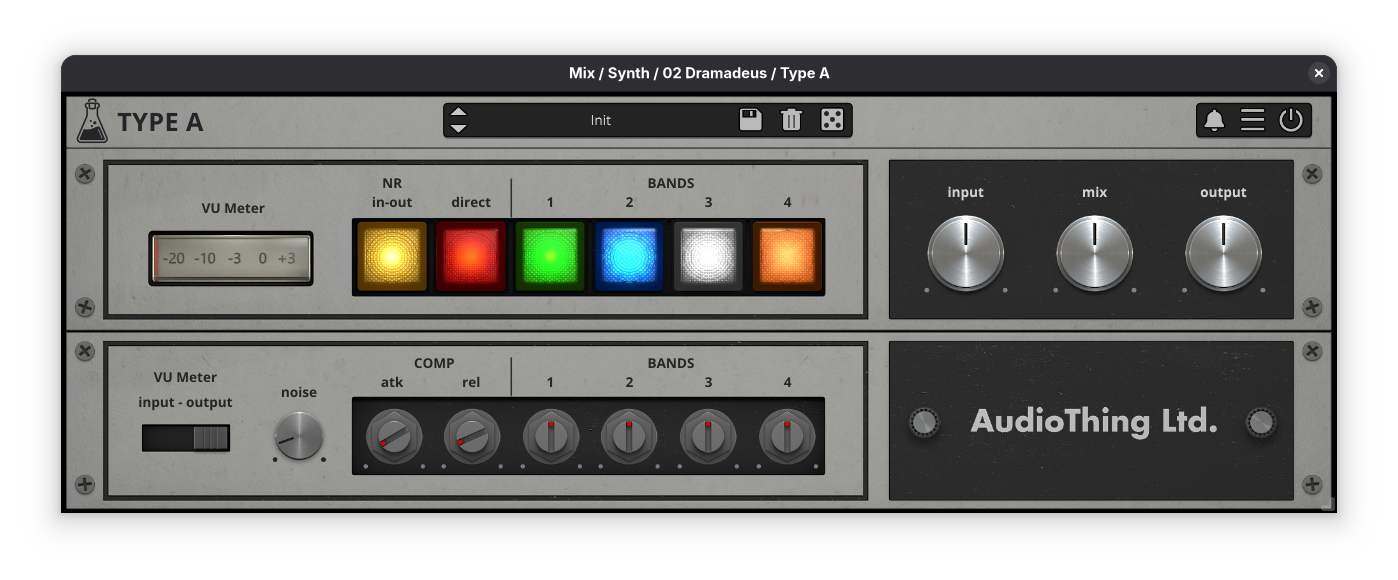
Task: Click the COMP atk knob
Action: point(394,437)
